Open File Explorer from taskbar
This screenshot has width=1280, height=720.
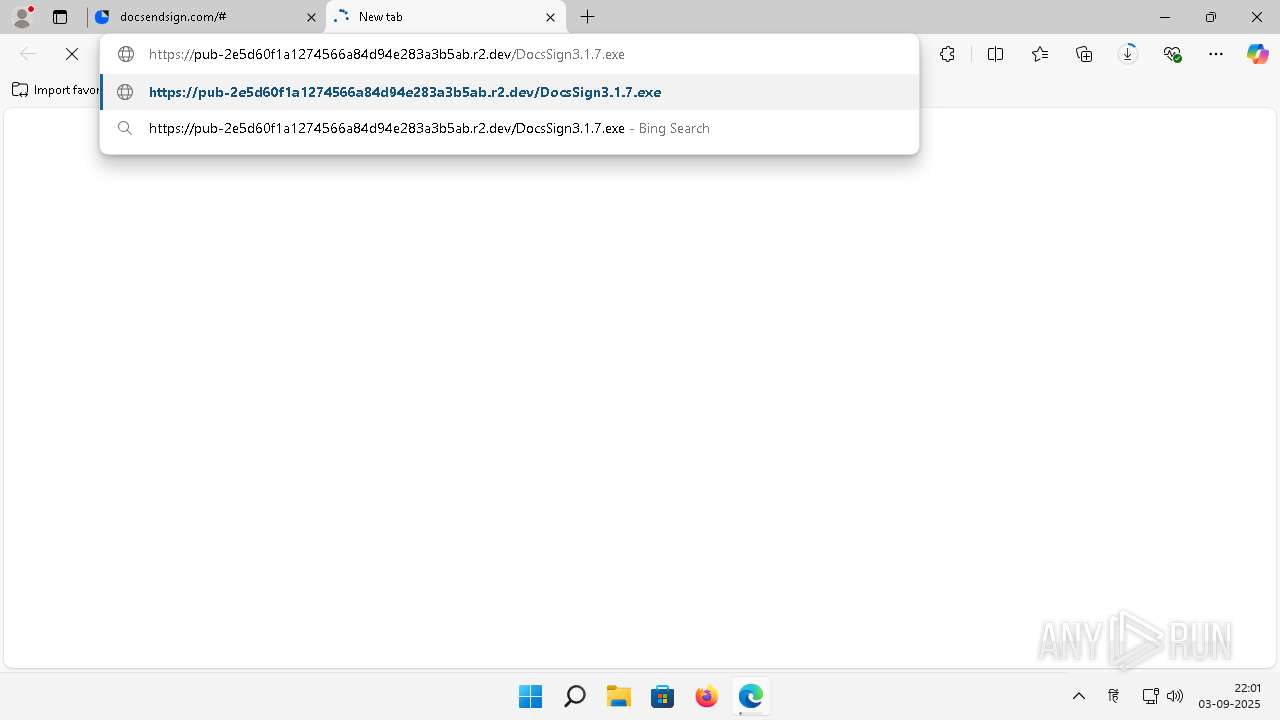[x=618, y=696]
